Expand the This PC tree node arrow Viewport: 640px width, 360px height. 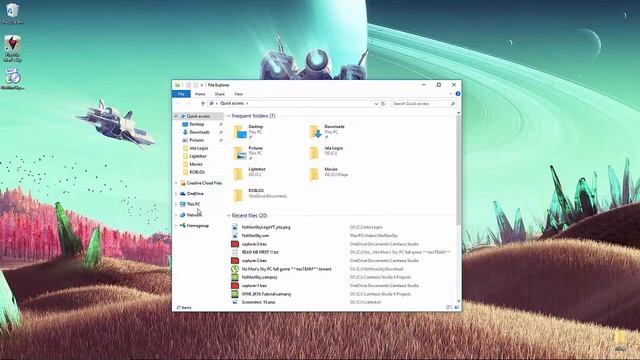176,204
